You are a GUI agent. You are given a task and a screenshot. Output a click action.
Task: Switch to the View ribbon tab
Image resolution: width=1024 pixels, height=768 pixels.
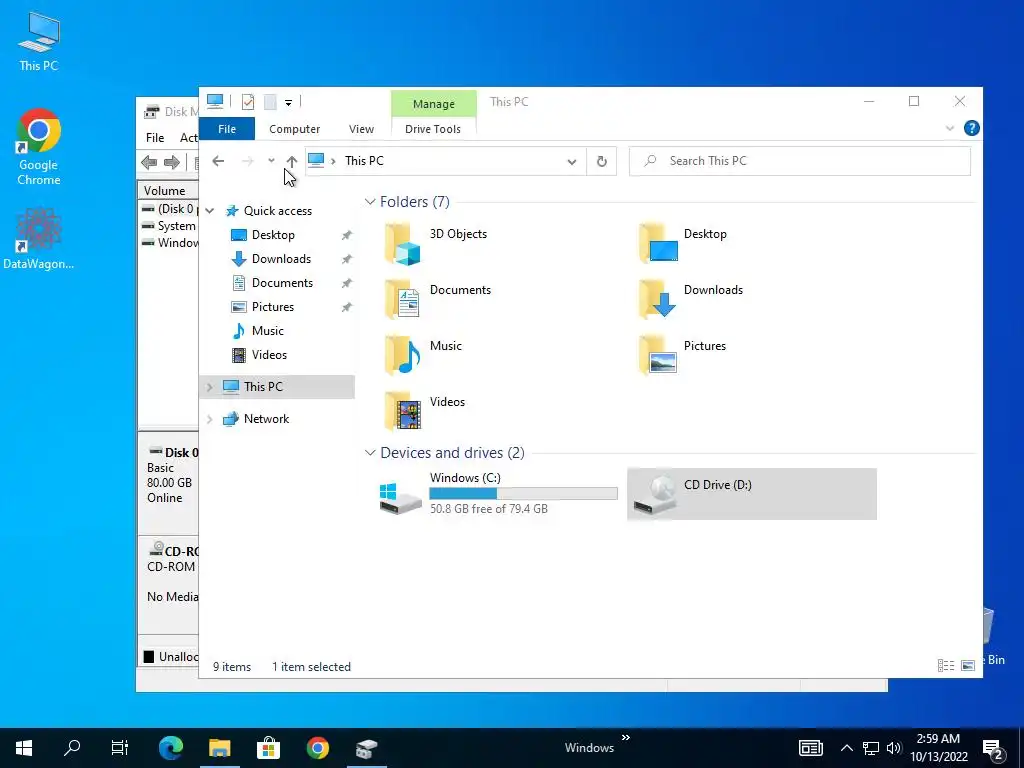361,129
